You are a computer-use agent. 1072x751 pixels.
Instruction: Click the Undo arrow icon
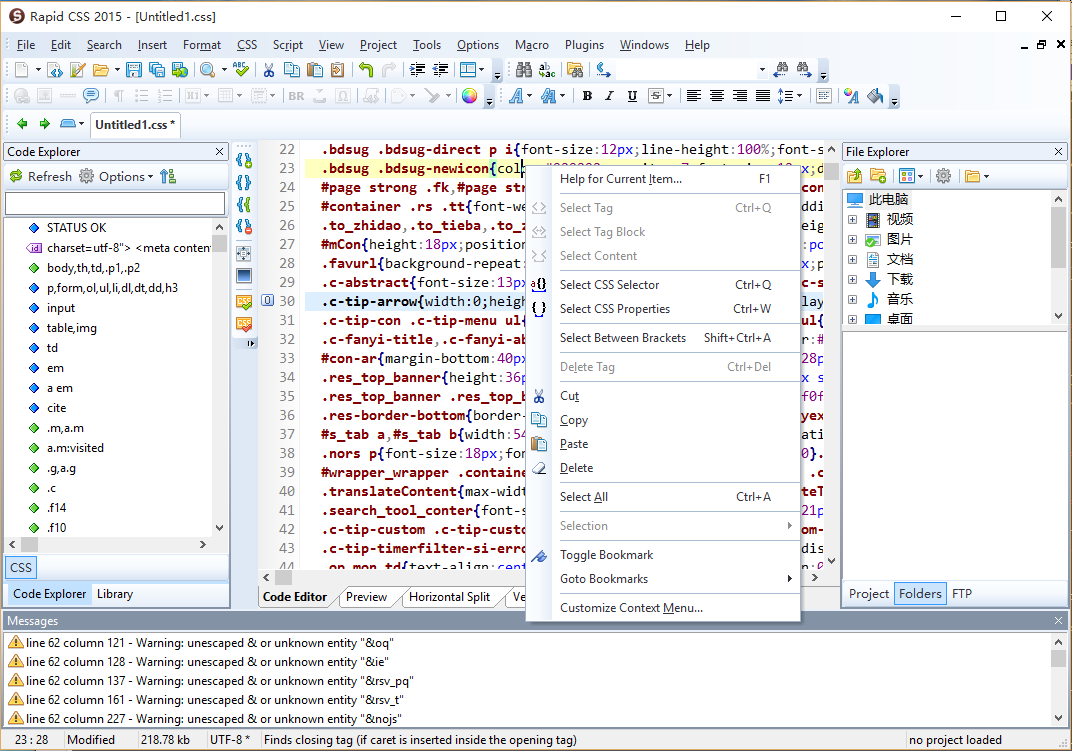point(365,70)
